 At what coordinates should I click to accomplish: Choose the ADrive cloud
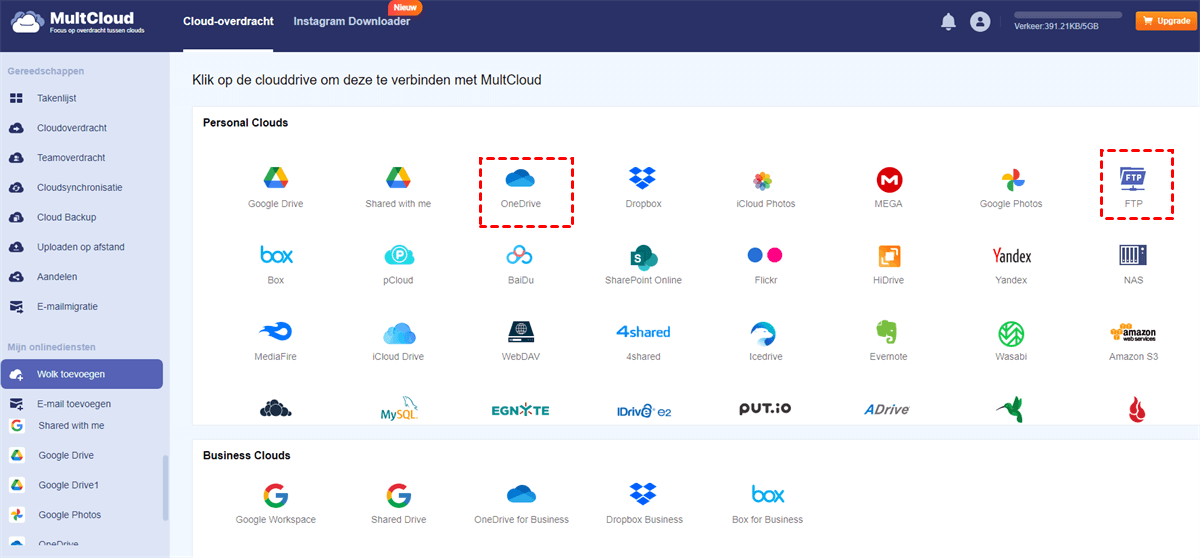[x=888, y=410]
